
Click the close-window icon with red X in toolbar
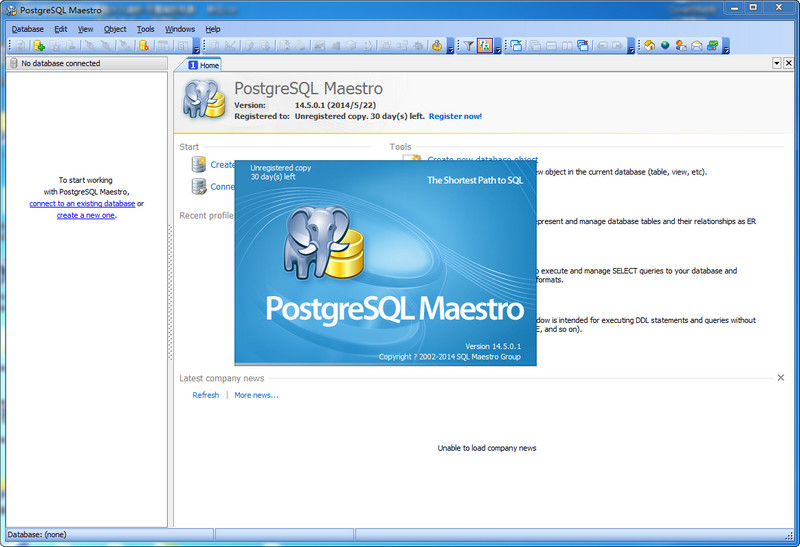tap(583, 46)
